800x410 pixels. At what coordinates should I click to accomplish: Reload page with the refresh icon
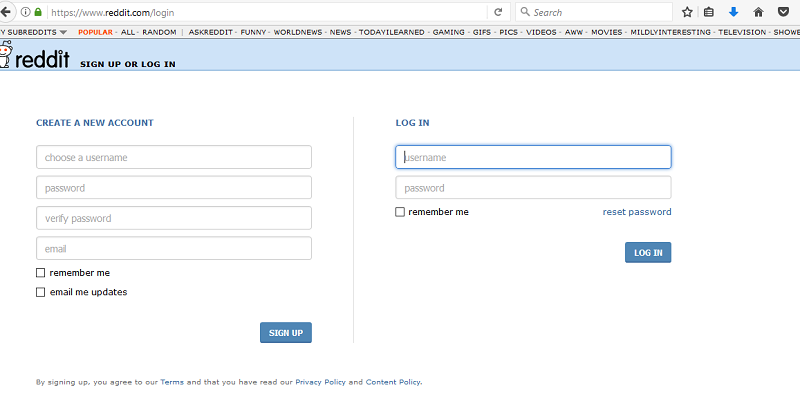[x=498, y=12]
